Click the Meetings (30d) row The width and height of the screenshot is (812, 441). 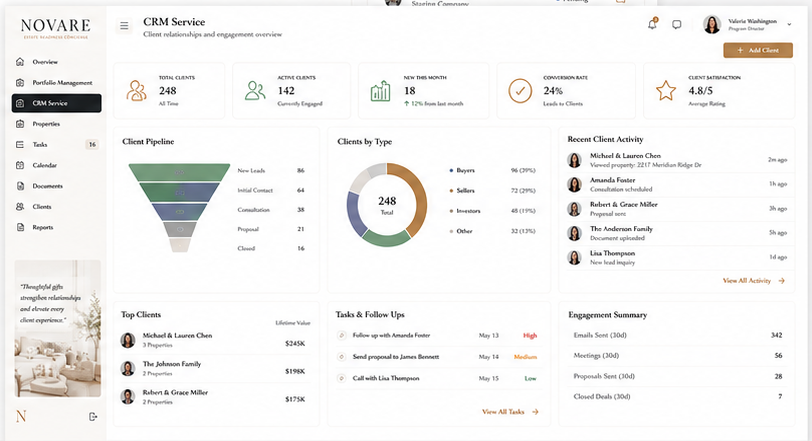click(677, 356)
